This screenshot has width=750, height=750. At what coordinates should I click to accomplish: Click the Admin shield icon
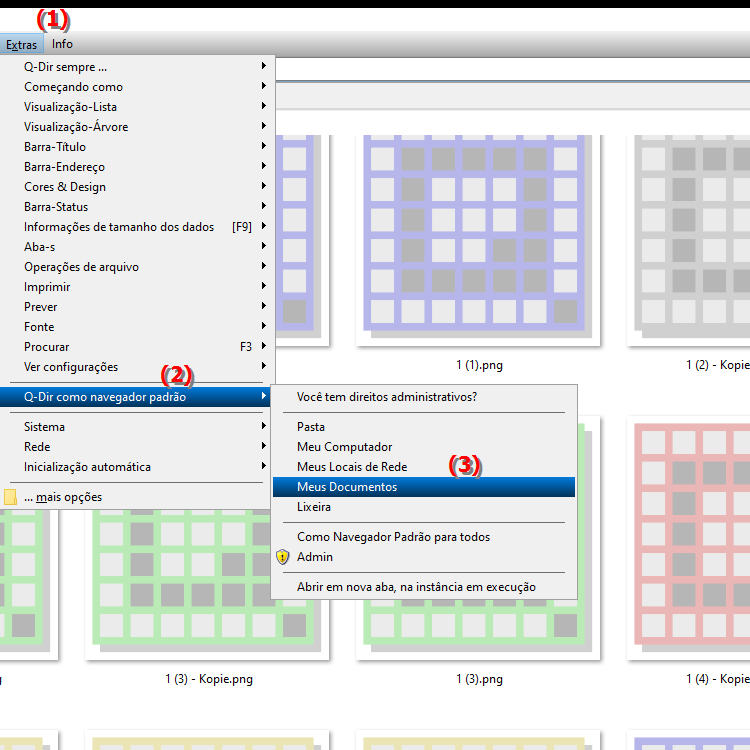(x=283, y=557)
